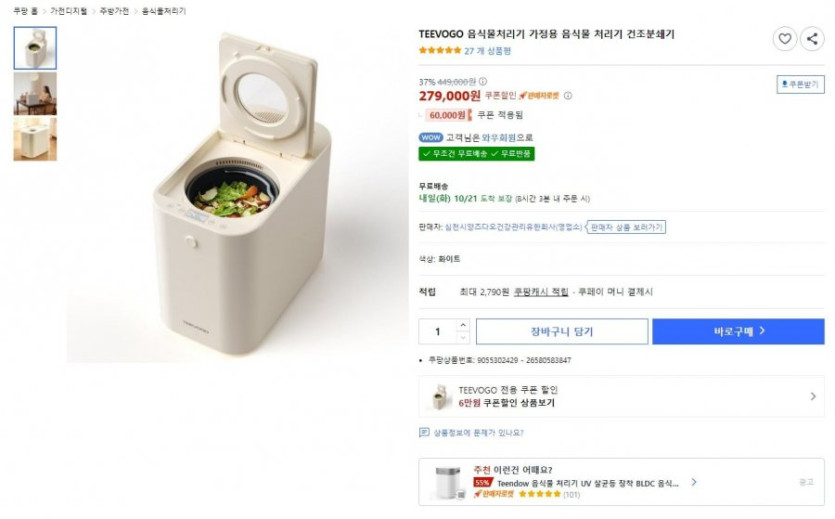Open the 27개 상품평 reviews link
Screen dimensions: 835x519
487,51
